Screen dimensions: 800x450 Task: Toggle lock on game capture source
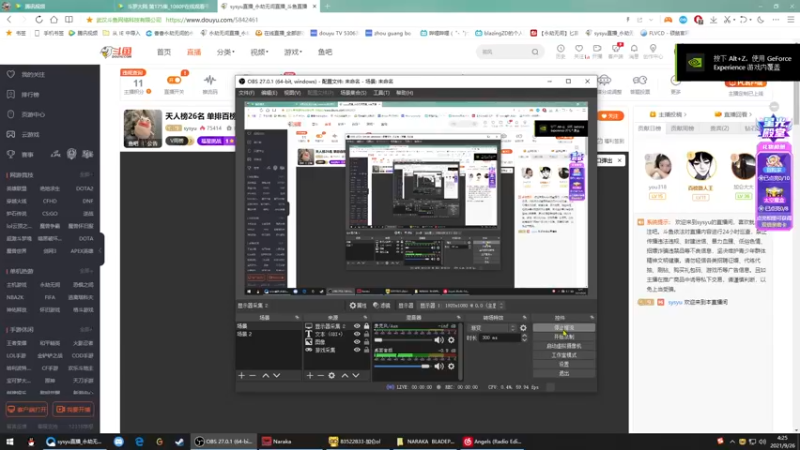[x=366, y=350]
